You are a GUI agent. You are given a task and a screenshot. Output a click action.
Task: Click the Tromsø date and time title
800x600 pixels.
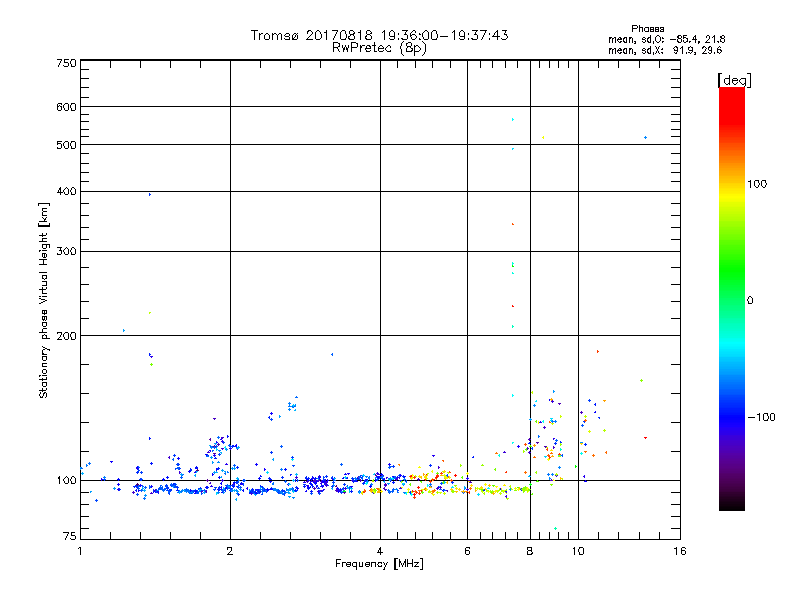[379, 35]
